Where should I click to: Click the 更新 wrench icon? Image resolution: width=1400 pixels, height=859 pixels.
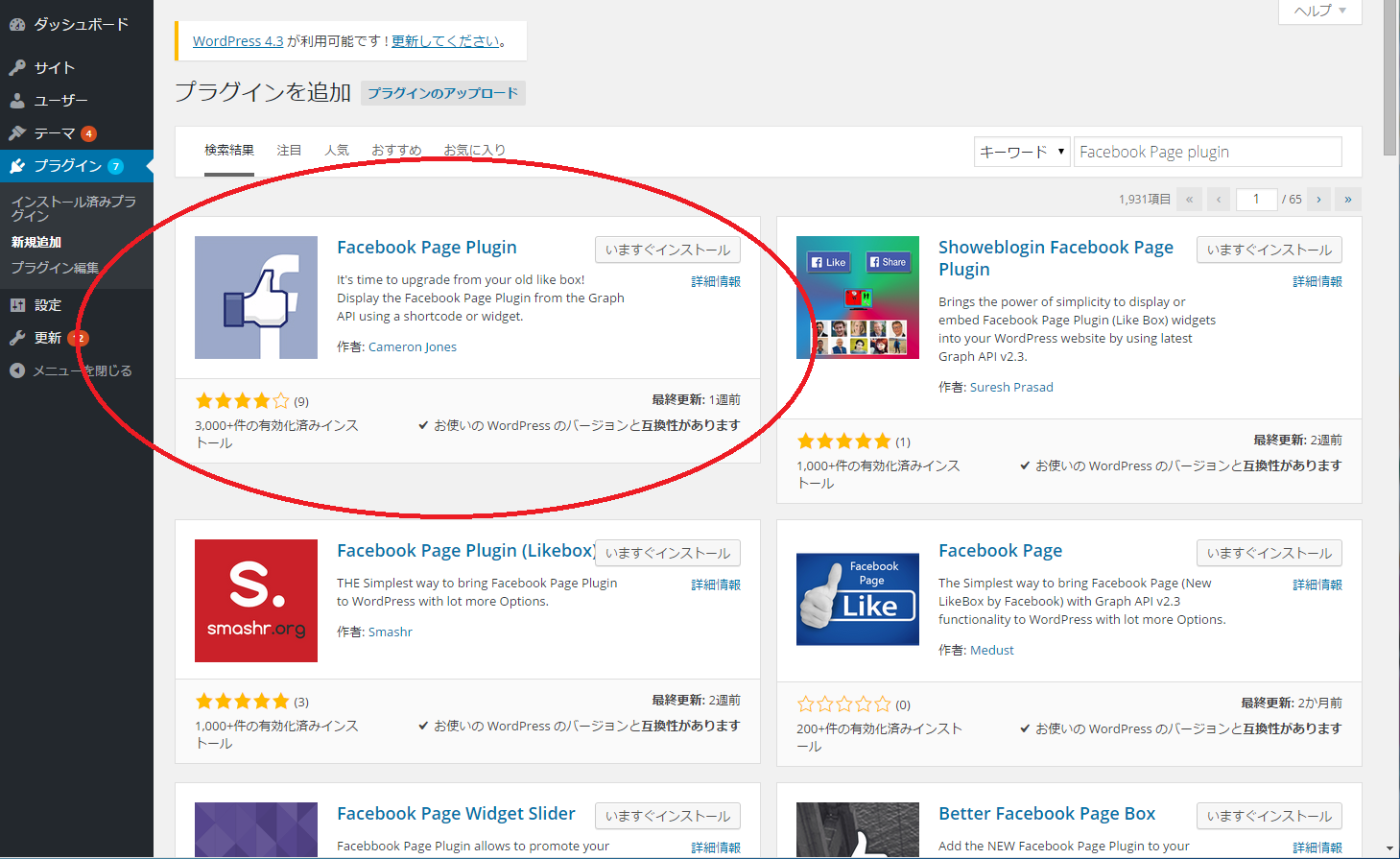[x=17, y=338]
